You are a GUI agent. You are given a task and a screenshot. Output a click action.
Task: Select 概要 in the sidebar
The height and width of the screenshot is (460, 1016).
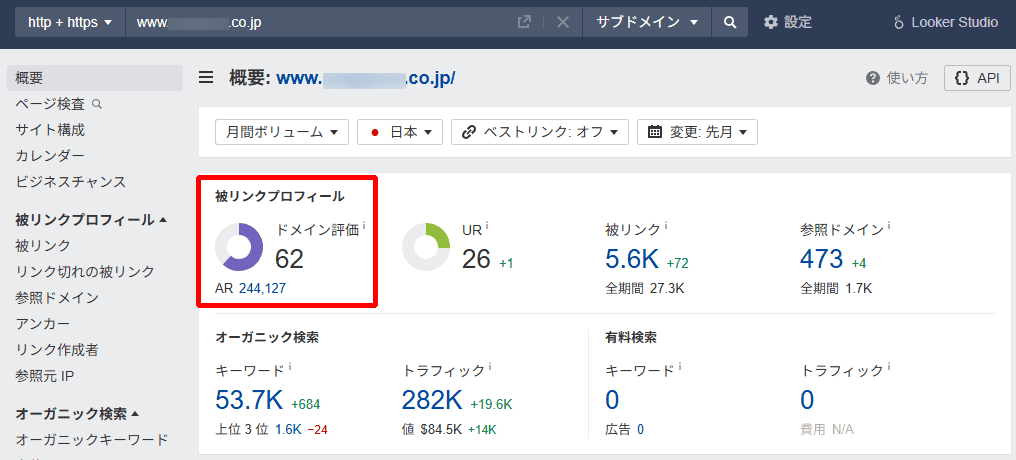pos(95,78)
